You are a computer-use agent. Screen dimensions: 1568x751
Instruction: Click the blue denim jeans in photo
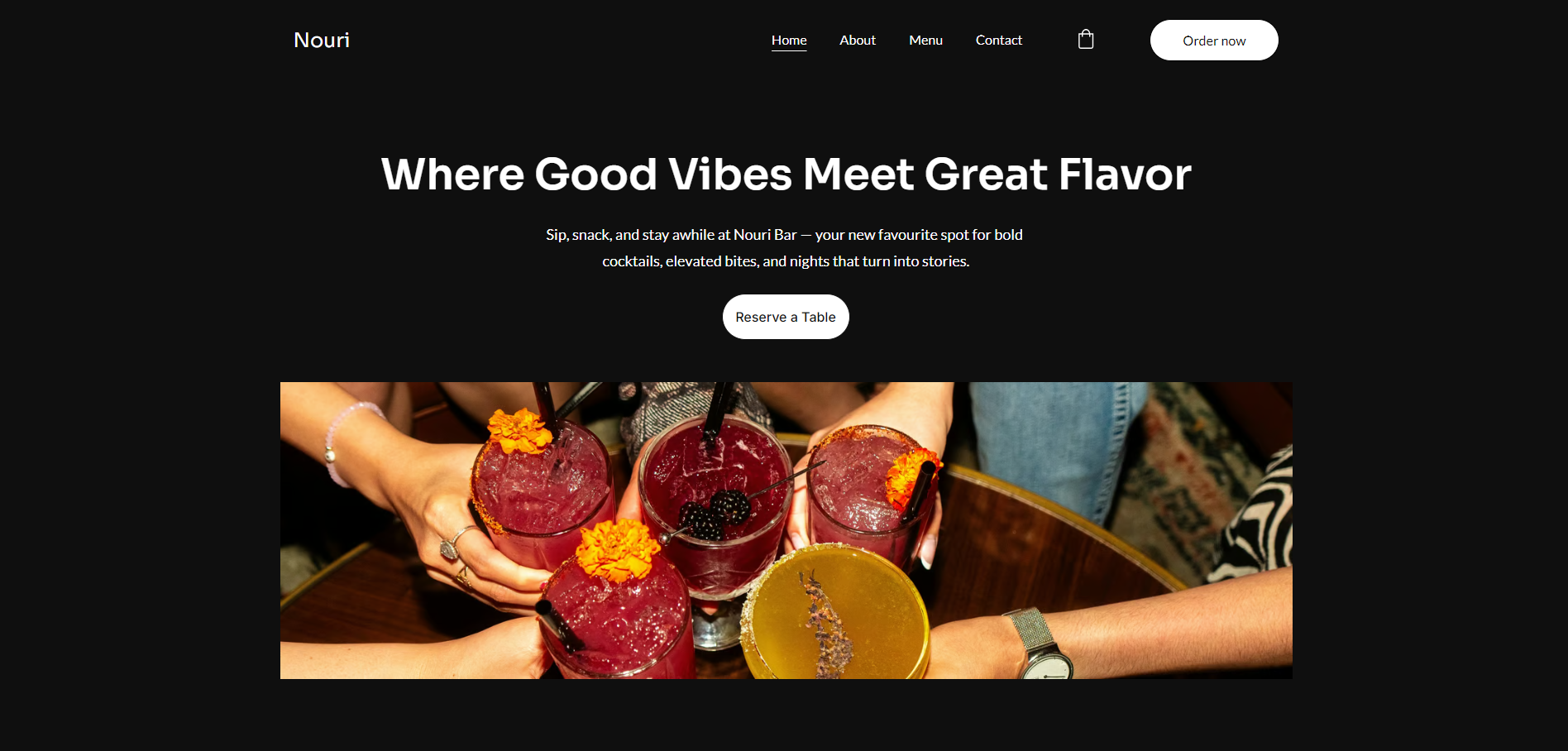click(x=1054, y=447)
